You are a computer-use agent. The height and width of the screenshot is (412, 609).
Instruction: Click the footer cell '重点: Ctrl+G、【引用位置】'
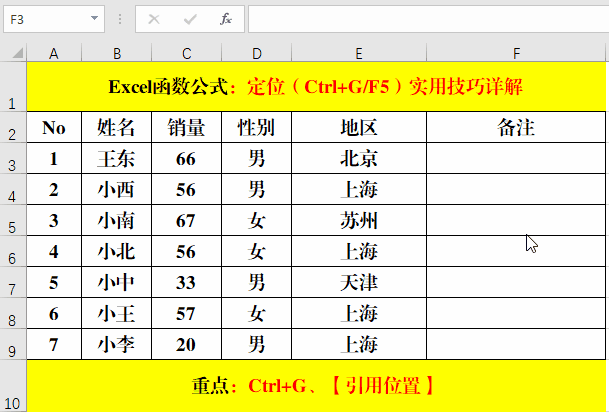click(x=316, y=386)
